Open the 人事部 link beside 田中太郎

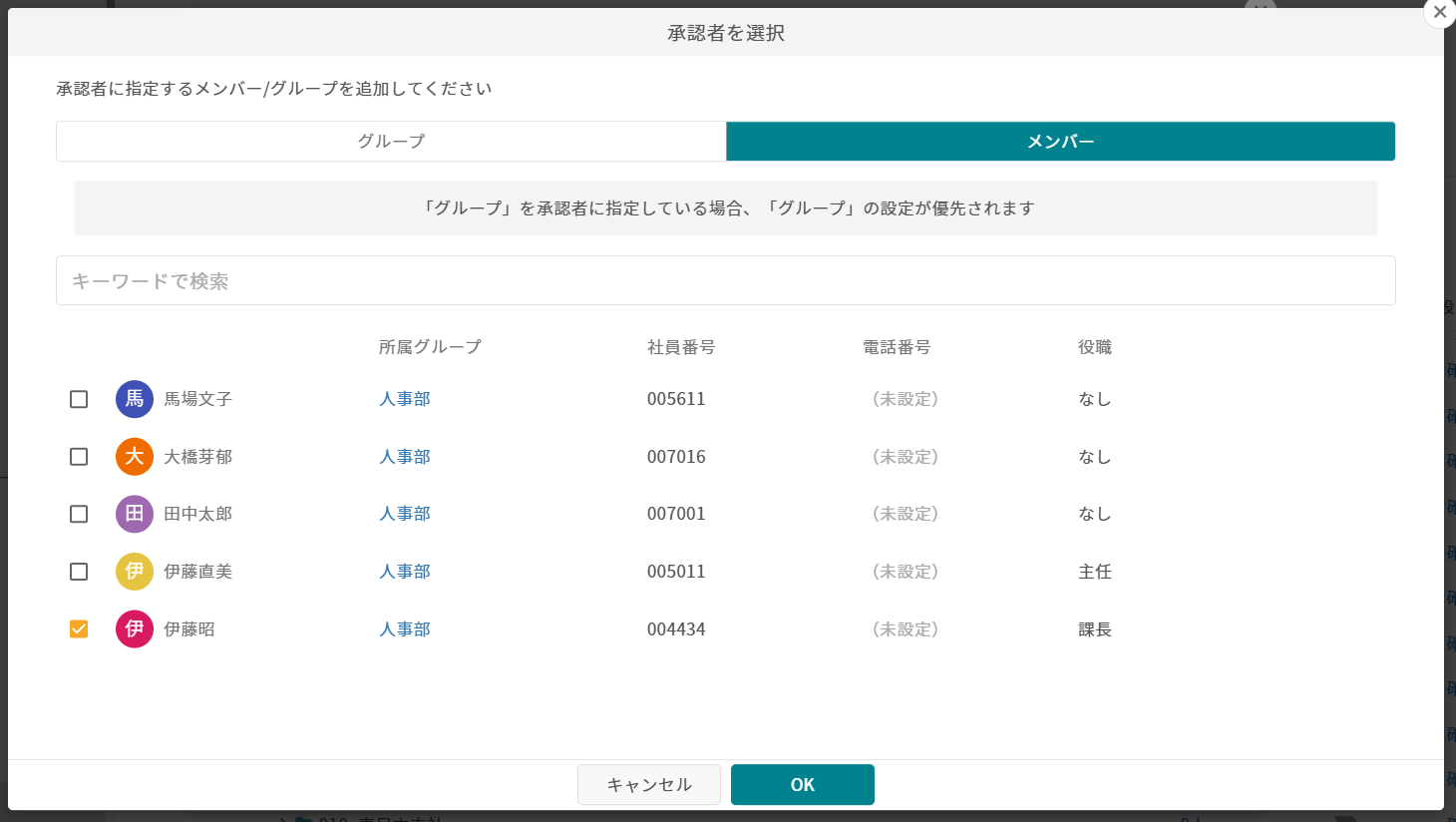(x=405, y=514)
